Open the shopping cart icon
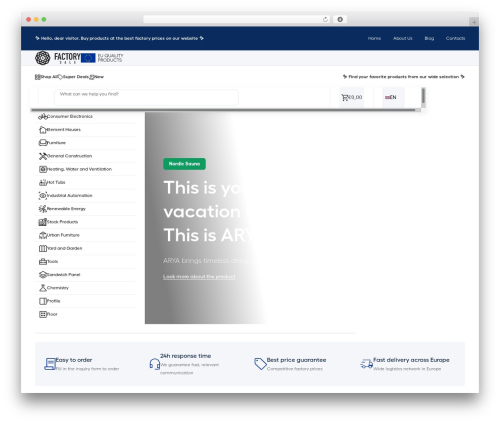 344,98
